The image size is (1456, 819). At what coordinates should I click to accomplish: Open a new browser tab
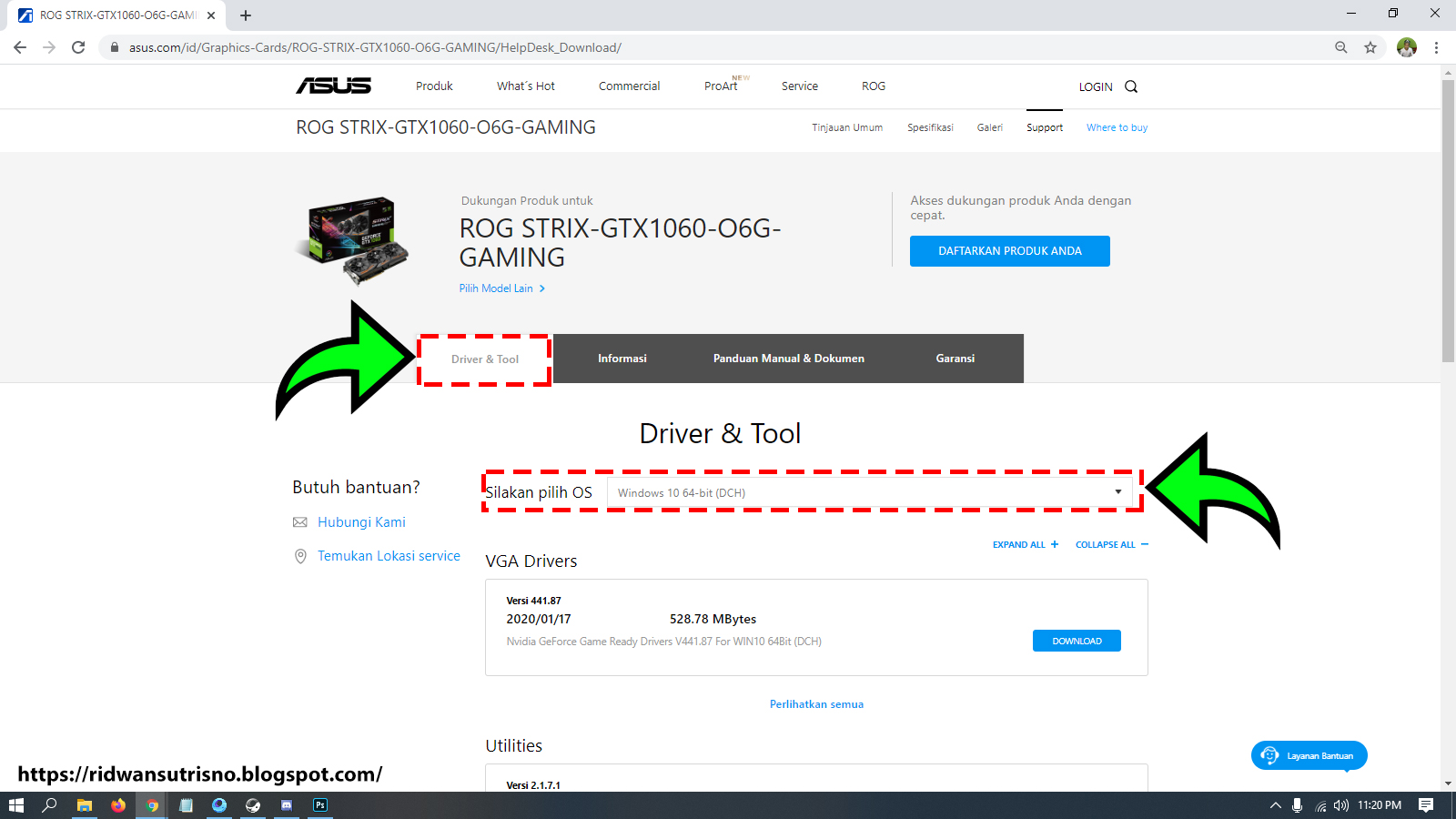tap(246, 15)
